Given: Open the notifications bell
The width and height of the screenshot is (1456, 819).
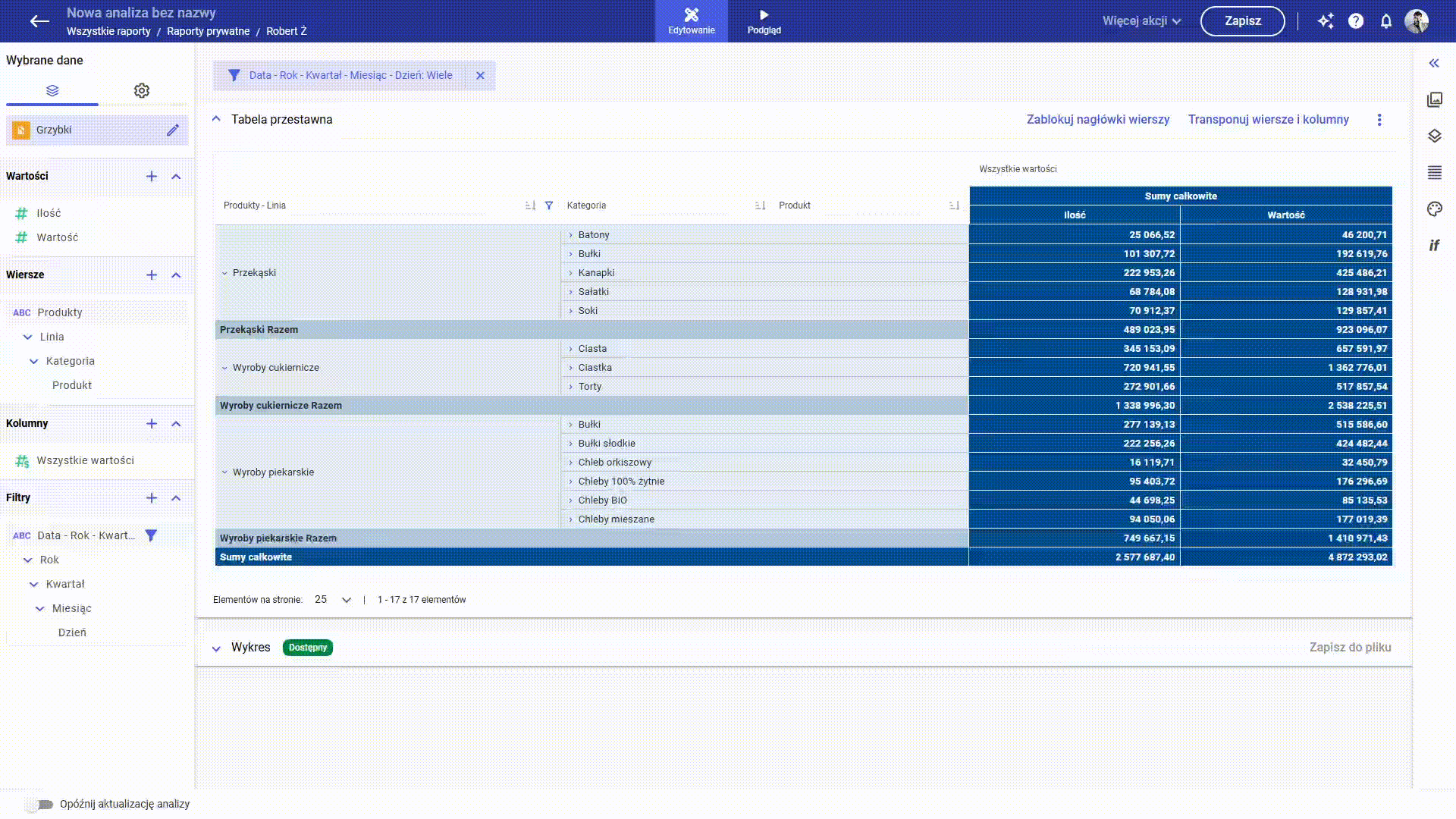Looking at the screenshot, I should [1386, 21].
